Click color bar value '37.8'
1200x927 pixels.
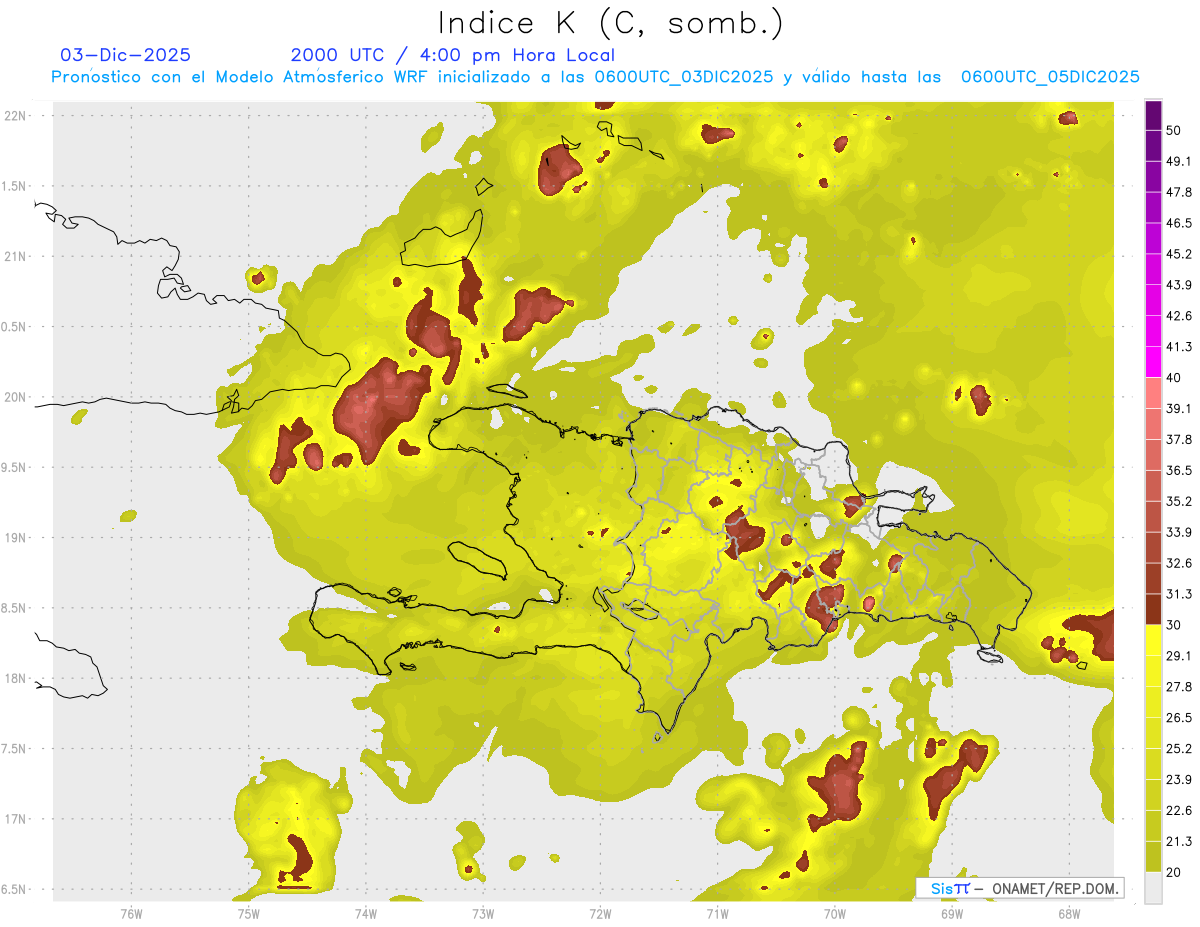click(1179, 439)
